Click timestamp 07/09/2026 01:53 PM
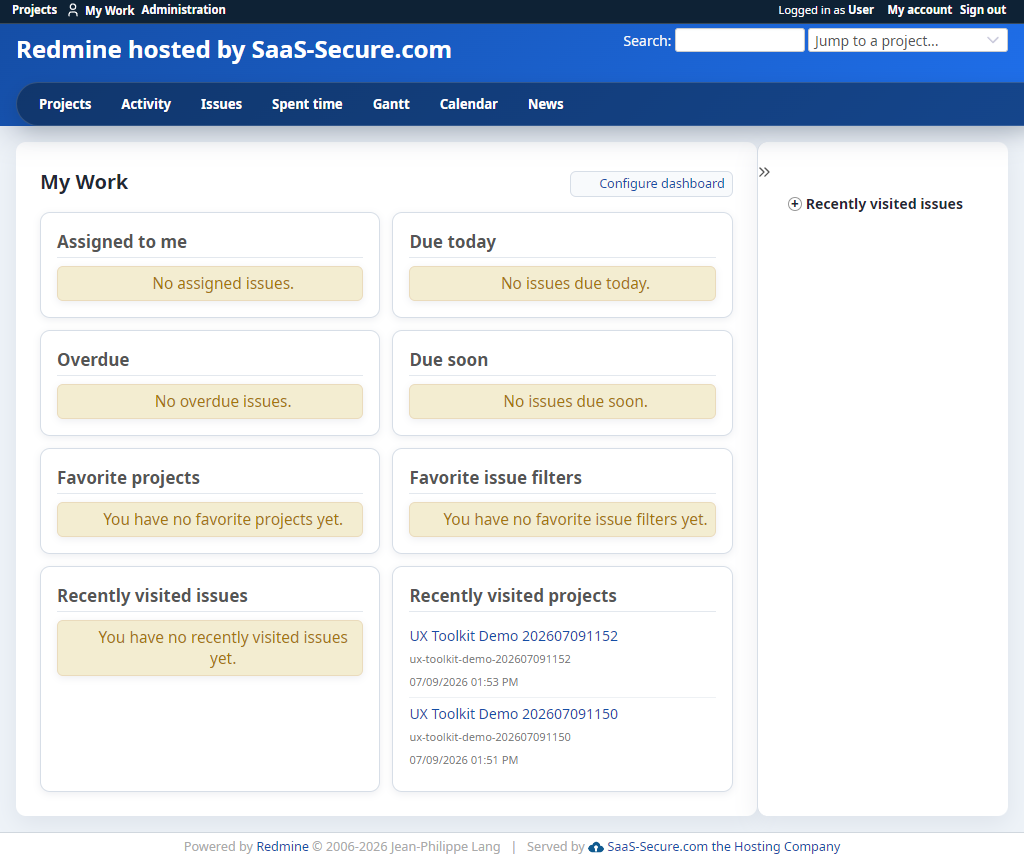The image size is (1024, 860). point(464,682)
